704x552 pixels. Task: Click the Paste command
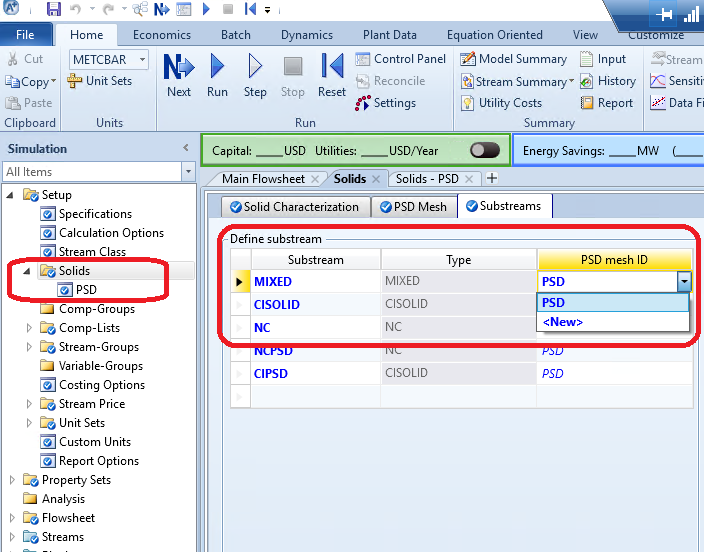pos(29,103)
